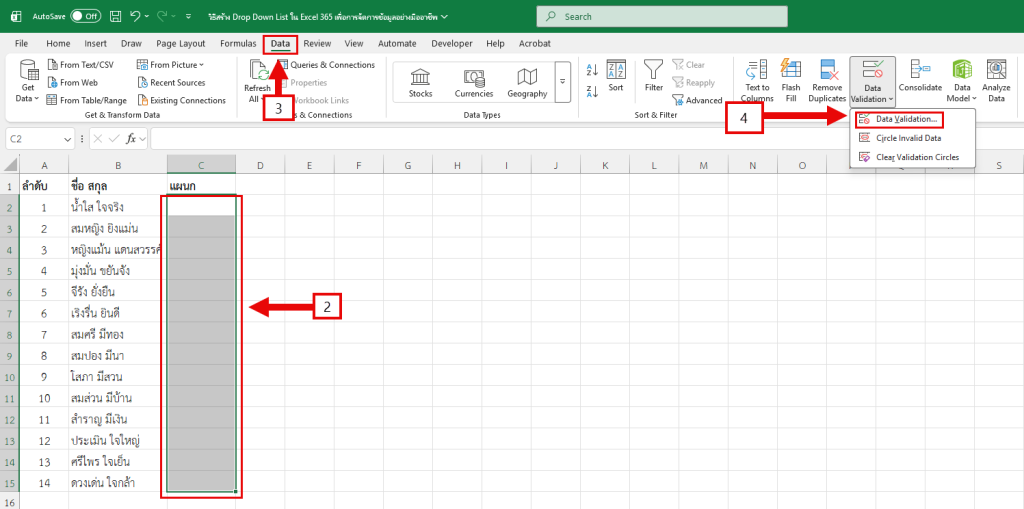Switch to the Page Layout tab
The width and height of the screenshot is (1024, 509).
(180, 44)
